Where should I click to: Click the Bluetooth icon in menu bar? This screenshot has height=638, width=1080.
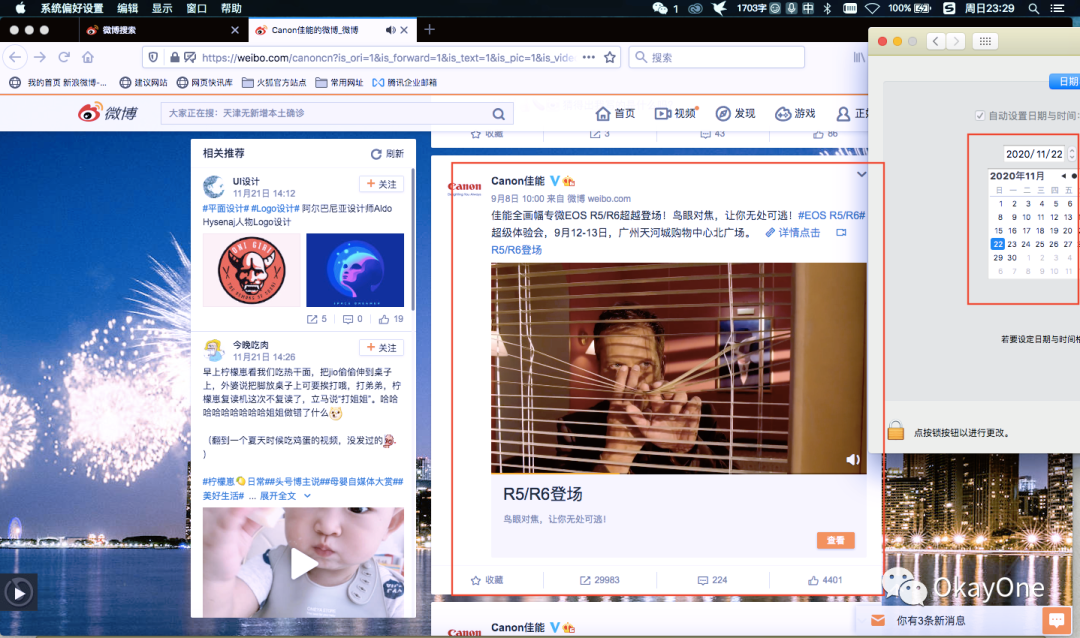(827, 8)
